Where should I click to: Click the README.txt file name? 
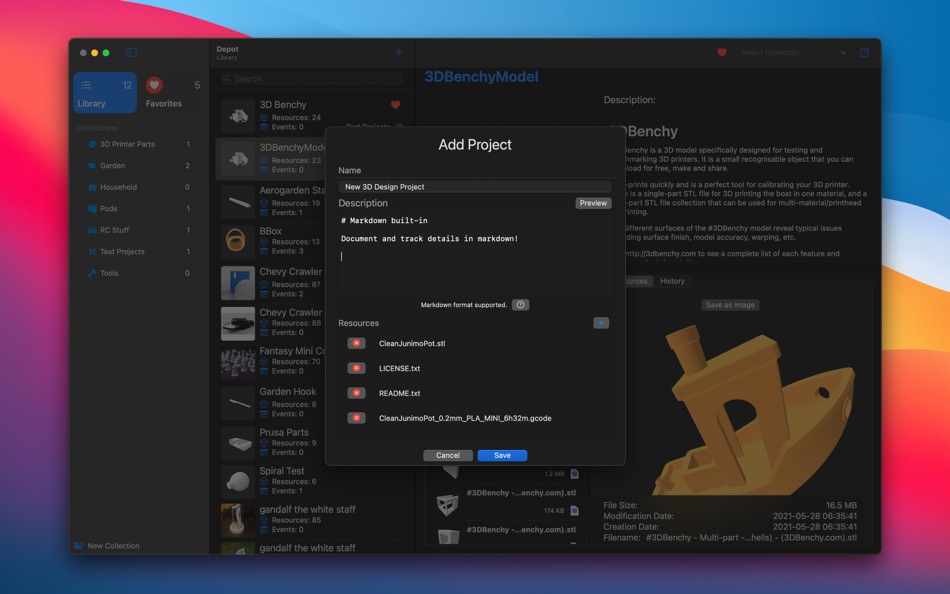click(399, 393)
